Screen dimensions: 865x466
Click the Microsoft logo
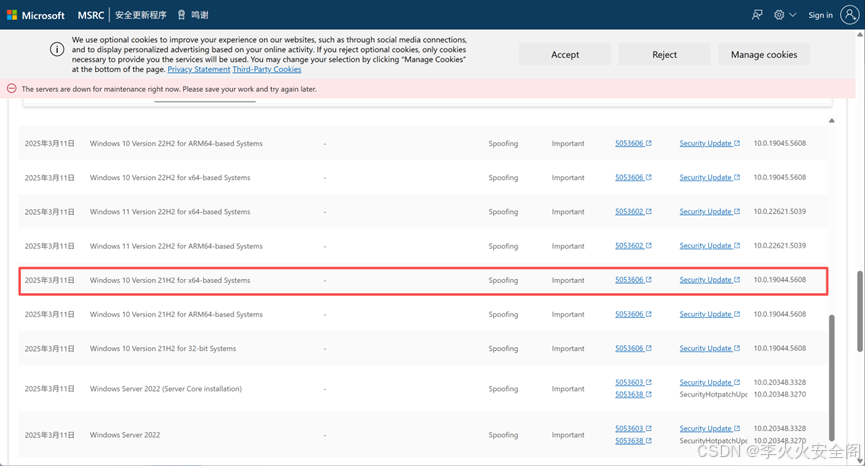(35, 15)
